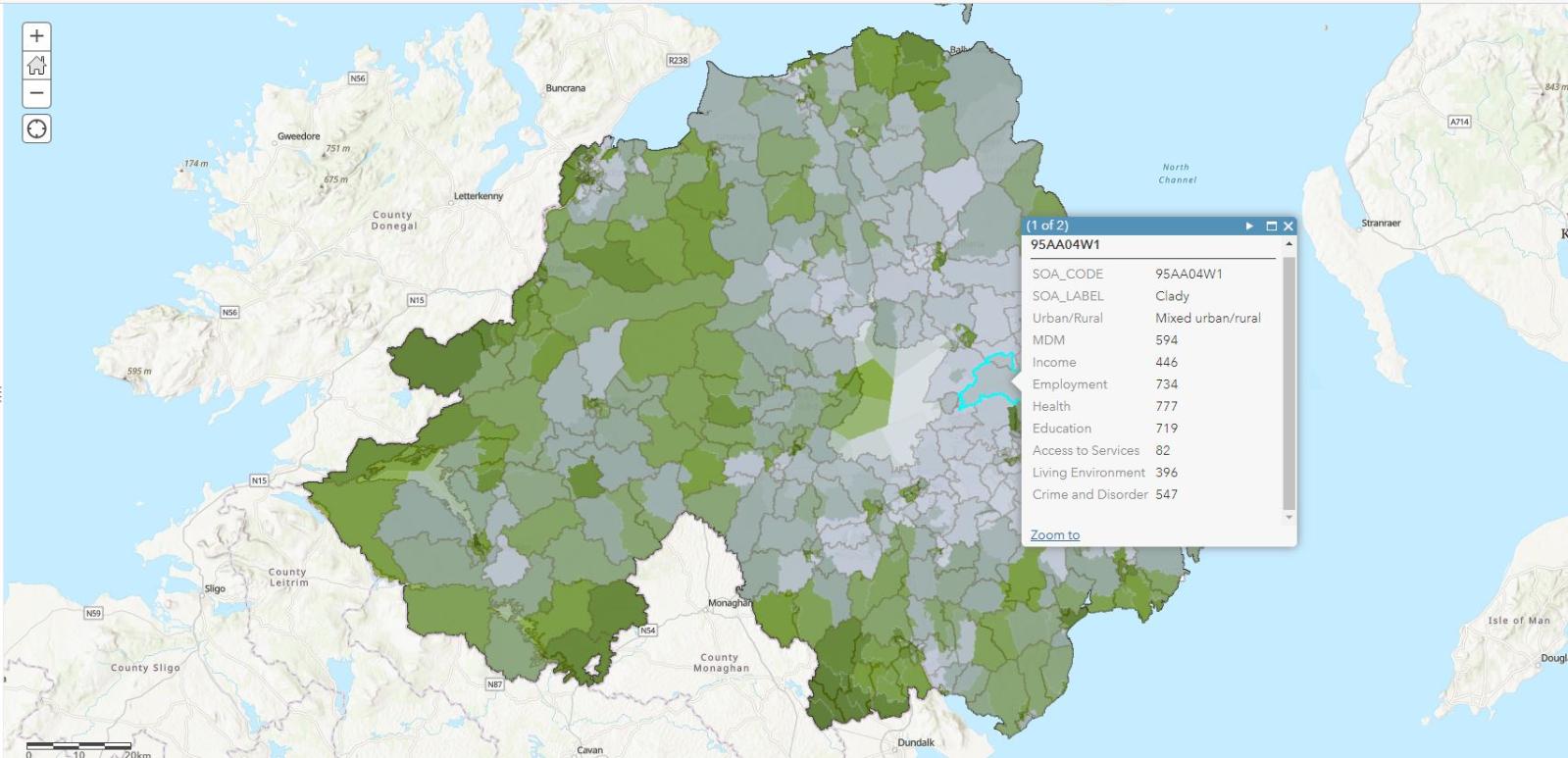Viewport: 1568px width, 758px height.
Task: Click the Buncrana town label
Action: coord(565,88)
